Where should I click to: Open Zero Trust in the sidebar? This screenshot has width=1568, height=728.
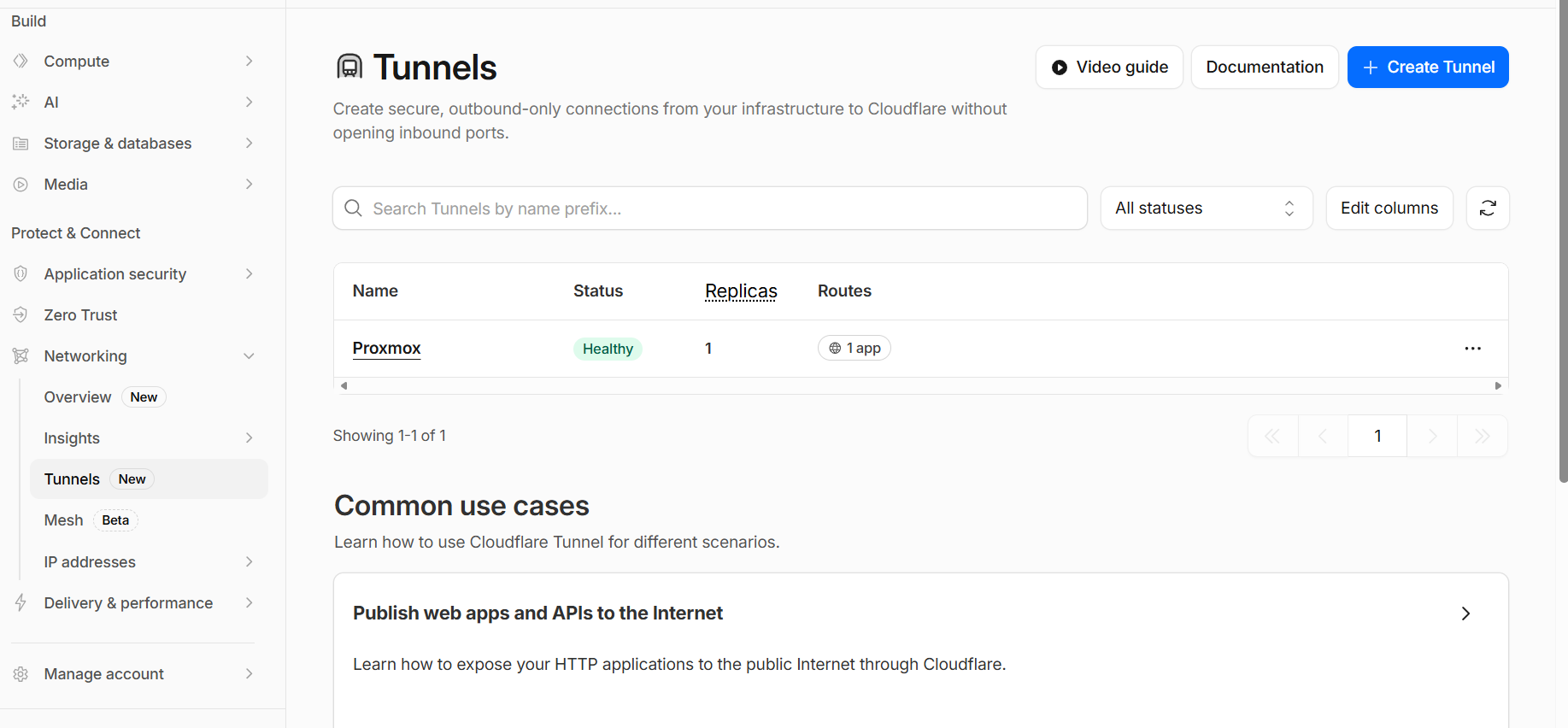tap(80, 315)
